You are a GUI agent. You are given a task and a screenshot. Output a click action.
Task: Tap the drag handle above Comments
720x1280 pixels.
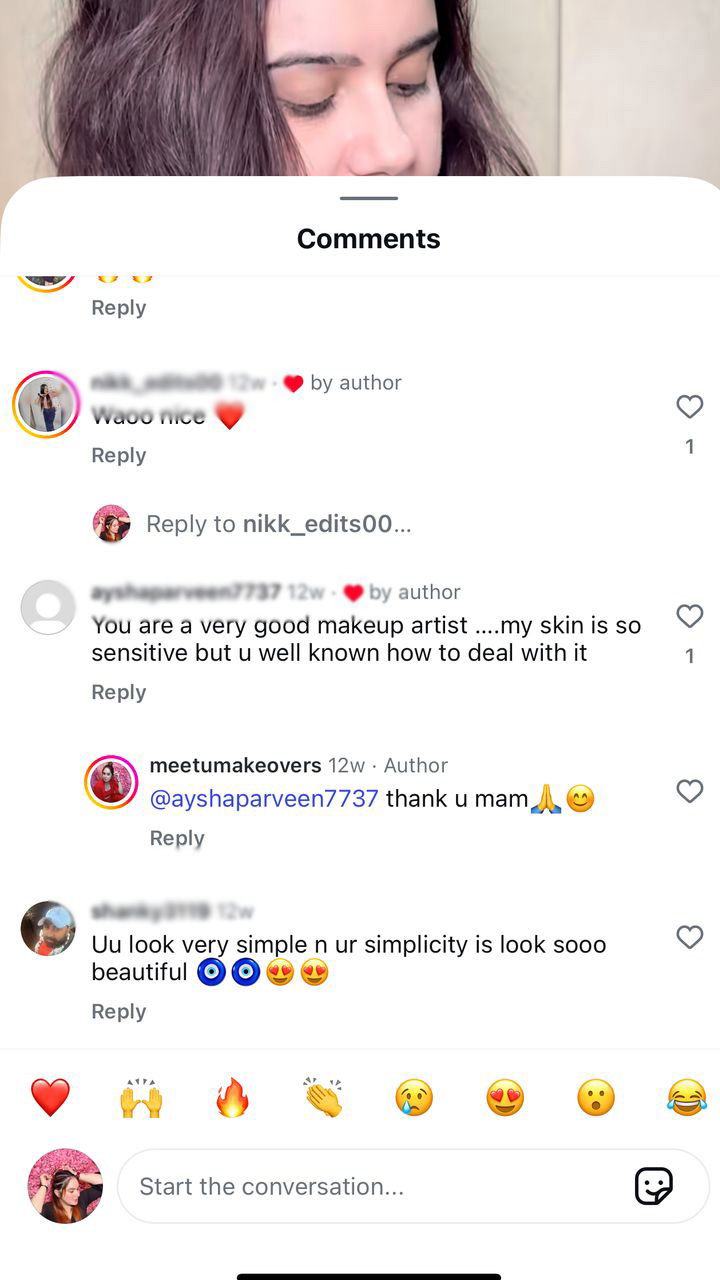click(368, 198)
